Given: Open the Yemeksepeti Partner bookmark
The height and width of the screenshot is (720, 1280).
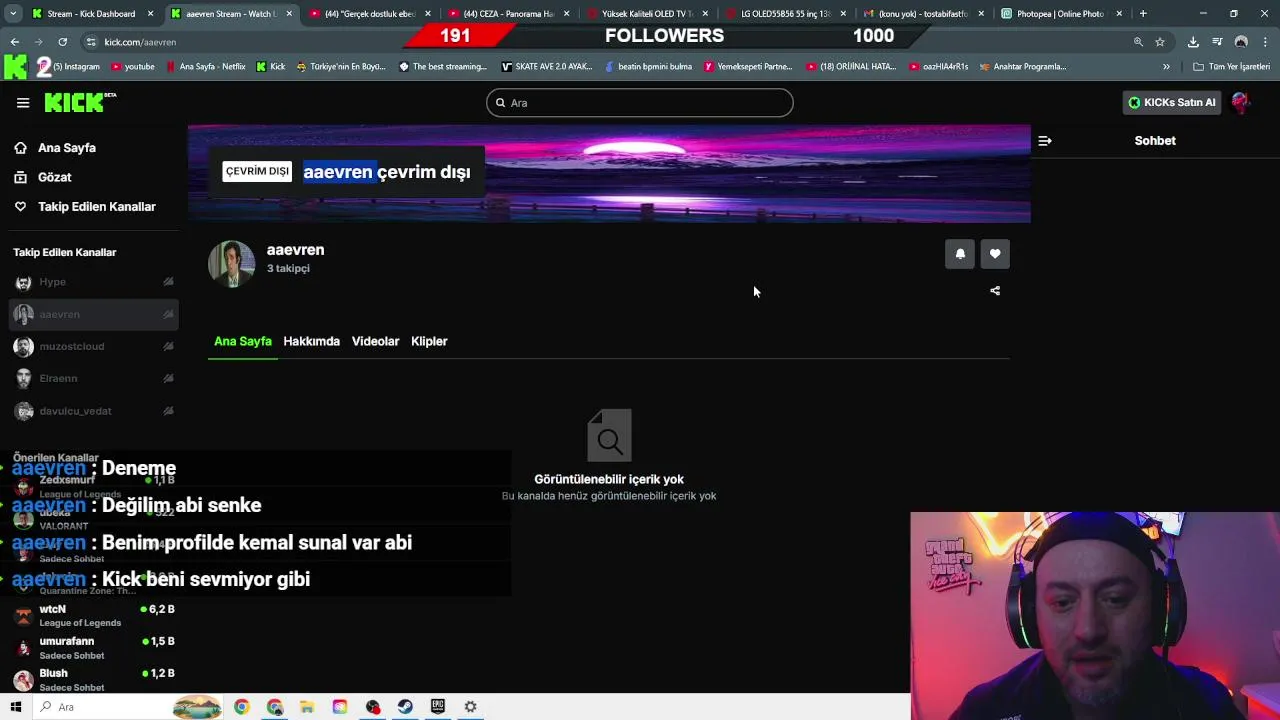Looking at the screenshot, I should click(748, 67).
